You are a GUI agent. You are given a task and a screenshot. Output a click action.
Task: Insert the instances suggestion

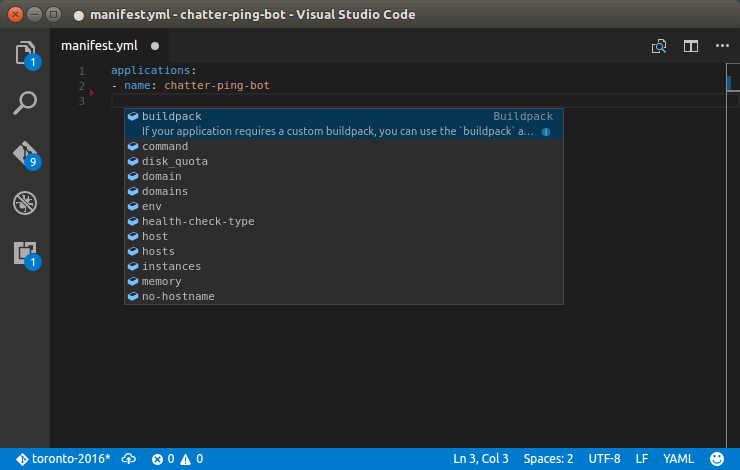[x=344, y=267]
